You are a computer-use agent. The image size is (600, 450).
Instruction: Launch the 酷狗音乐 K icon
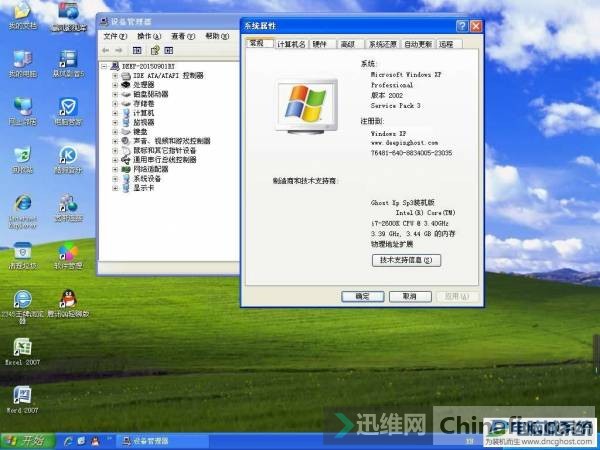pos(68,159)
